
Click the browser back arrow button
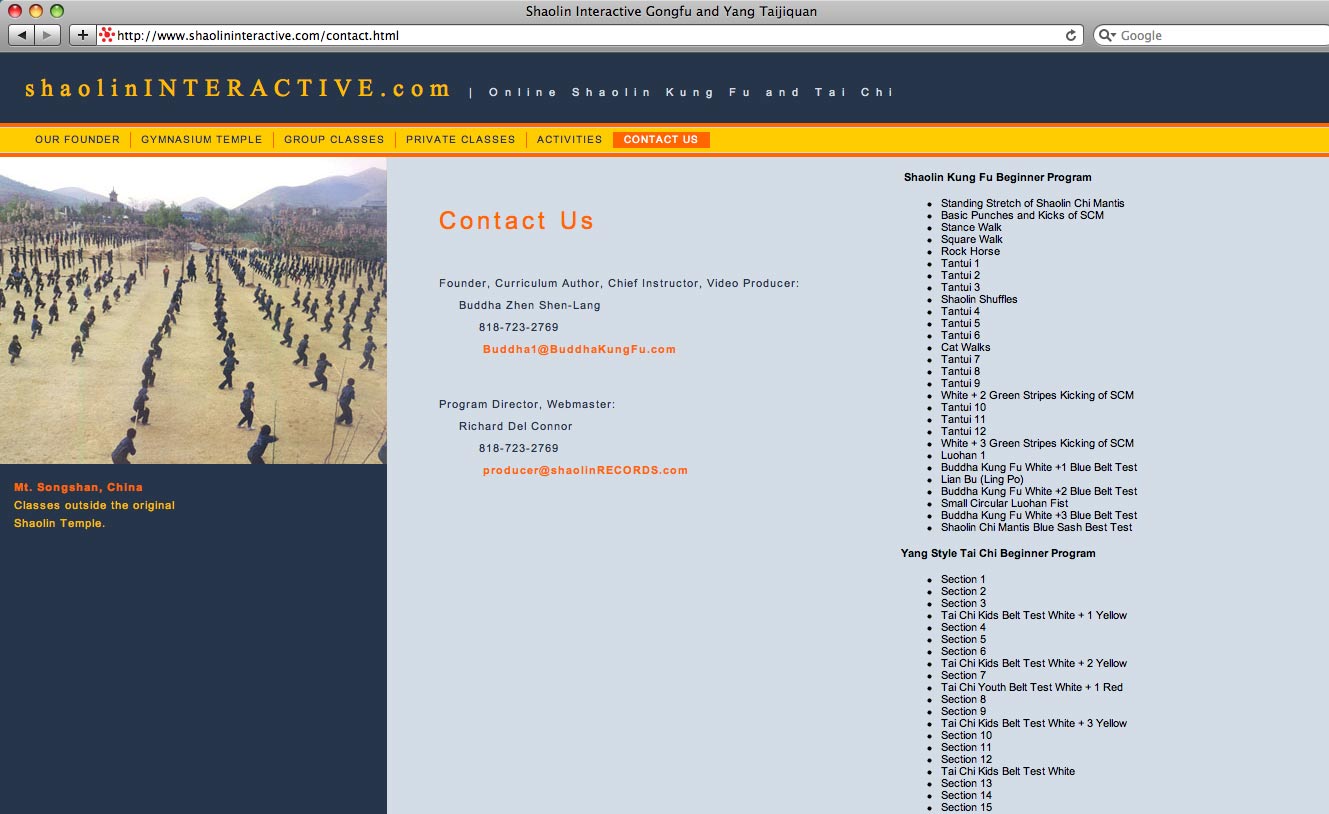click(22, 35)
